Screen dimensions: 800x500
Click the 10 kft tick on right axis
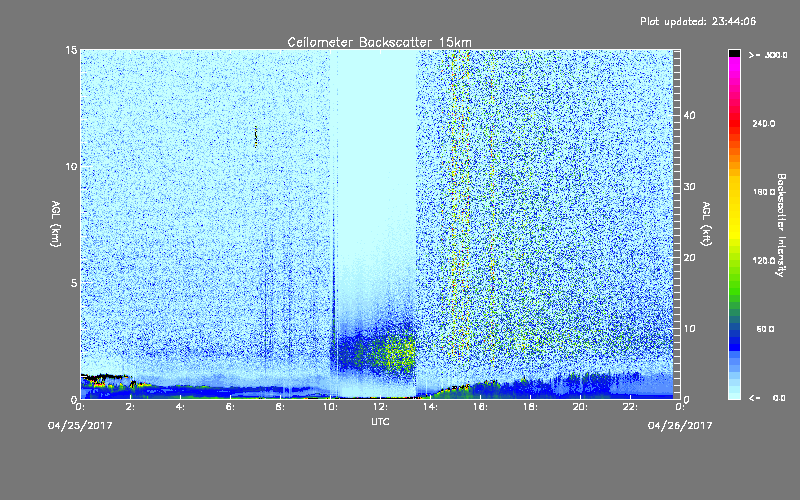(689, 328)
